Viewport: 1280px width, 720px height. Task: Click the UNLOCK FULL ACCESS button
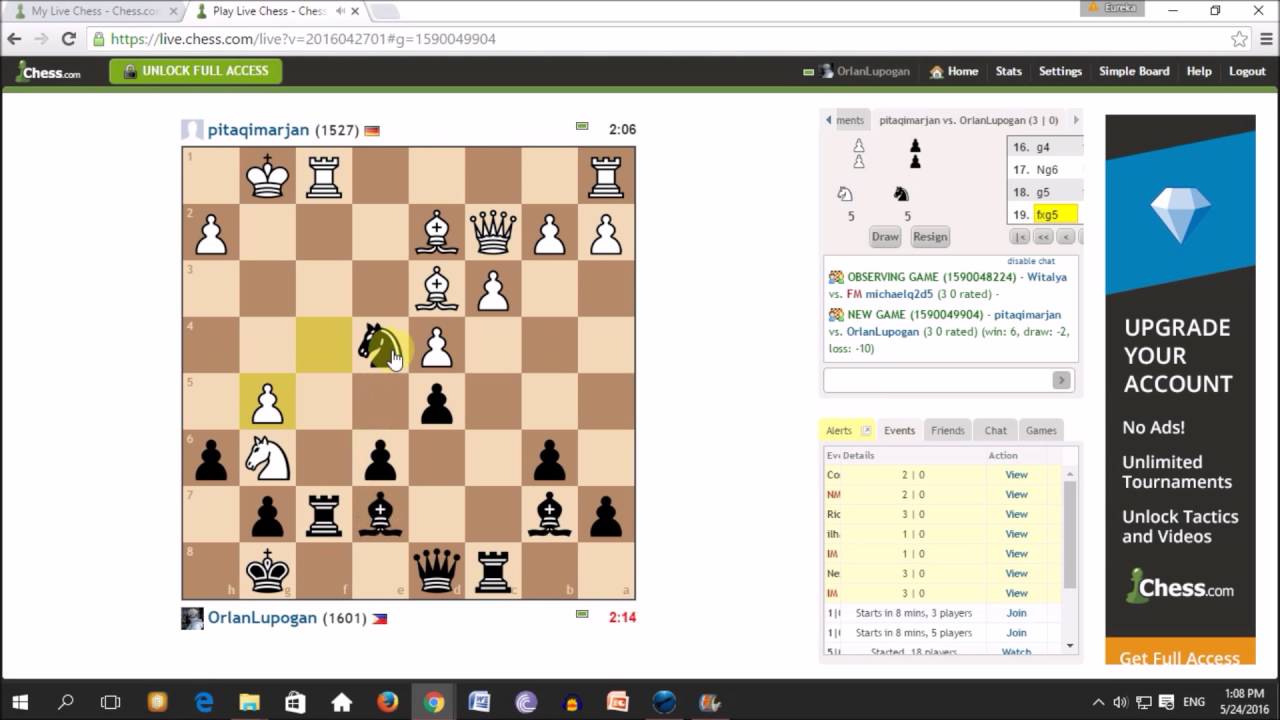[195, 71]
